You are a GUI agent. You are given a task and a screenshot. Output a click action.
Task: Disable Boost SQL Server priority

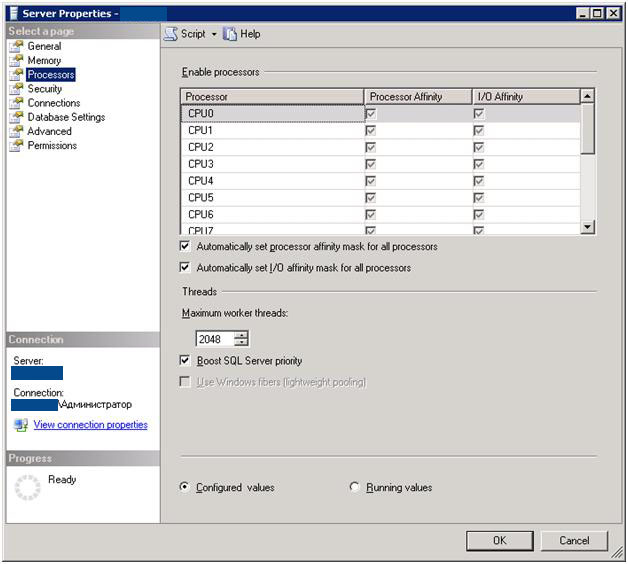point(185,360)
